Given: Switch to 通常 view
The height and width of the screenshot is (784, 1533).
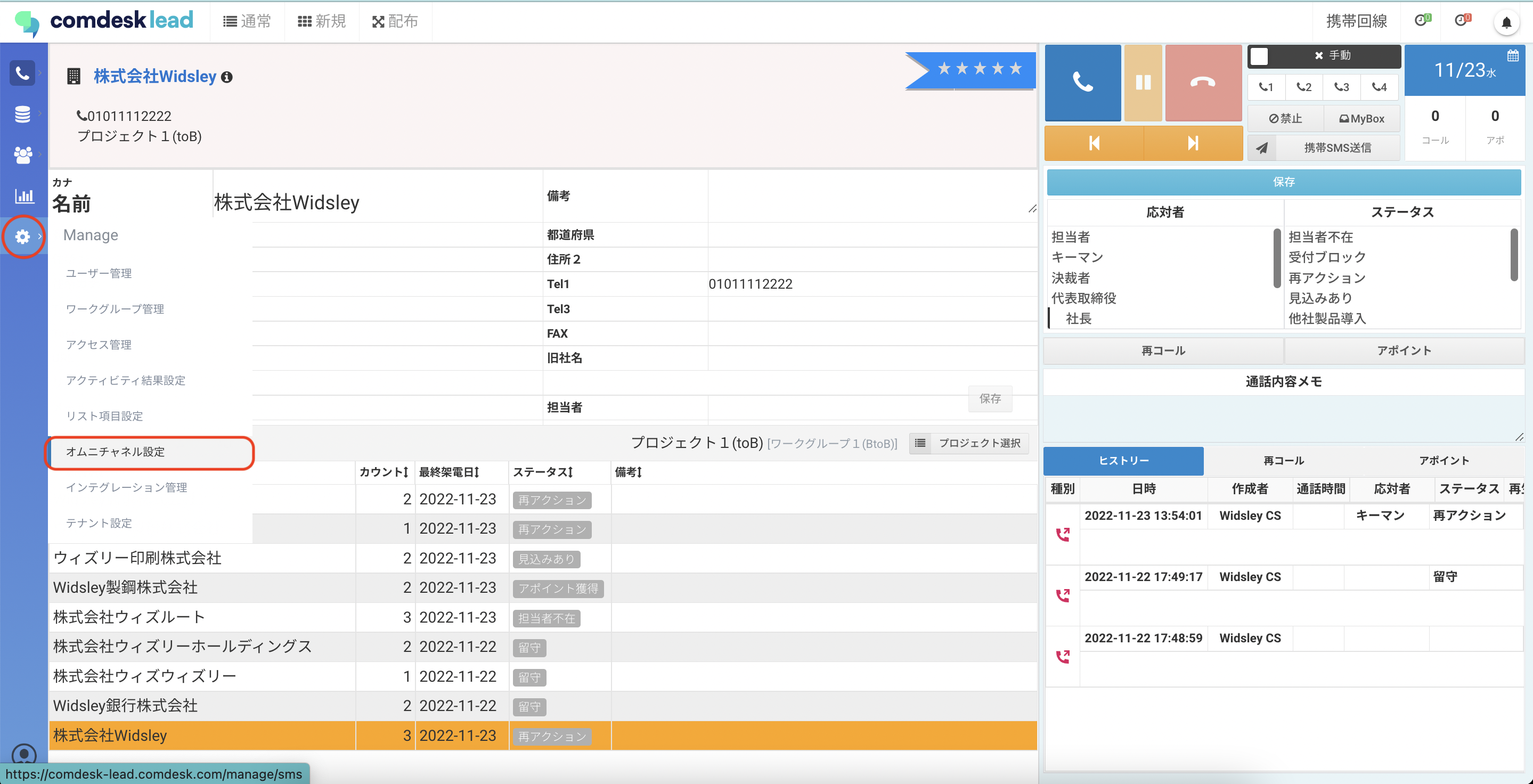Looking at the screenshot, I should [x=247, y=21].
